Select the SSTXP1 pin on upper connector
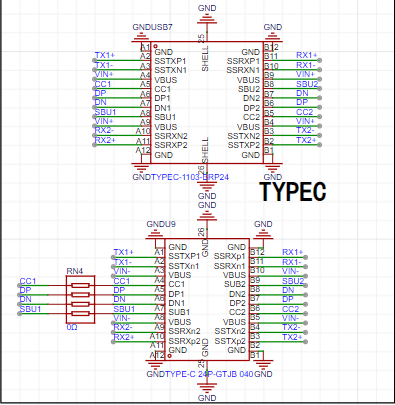 tap(170, 61)
